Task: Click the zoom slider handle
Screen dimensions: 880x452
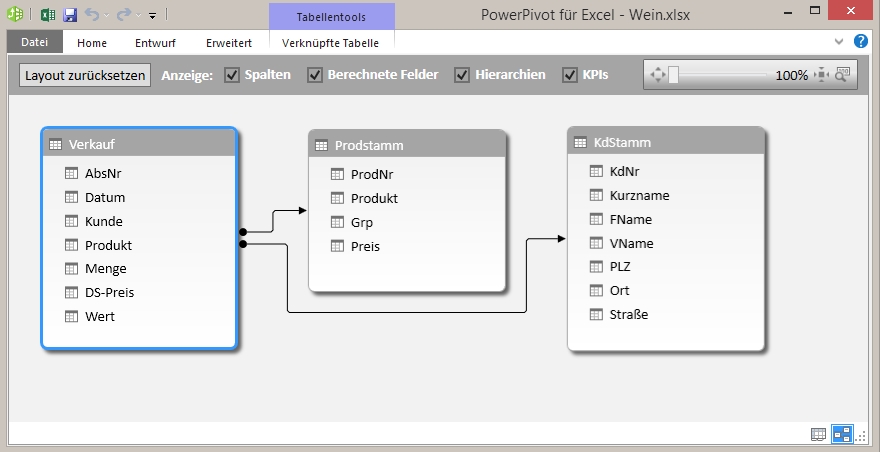Action: (674, 75)
